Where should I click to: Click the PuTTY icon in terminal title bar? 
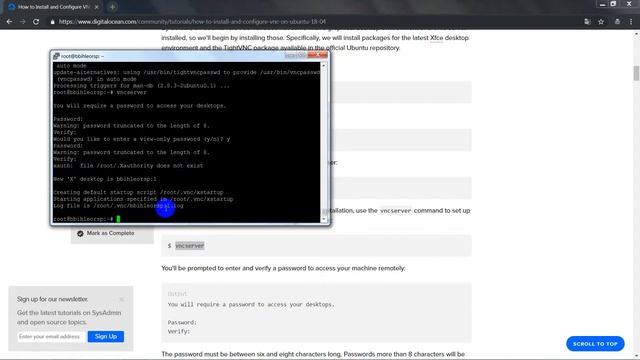pyautogui.click(x=56, y=56)
